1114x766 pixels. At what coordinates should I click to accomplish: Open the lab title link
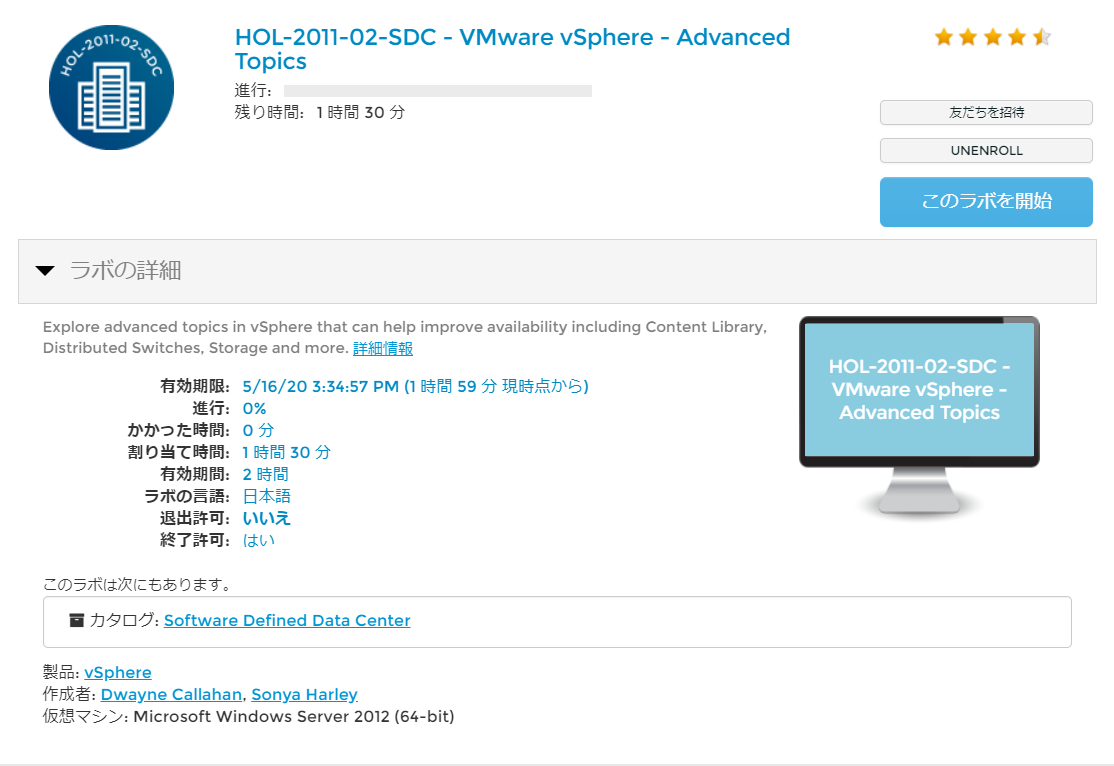click(512, 49)
